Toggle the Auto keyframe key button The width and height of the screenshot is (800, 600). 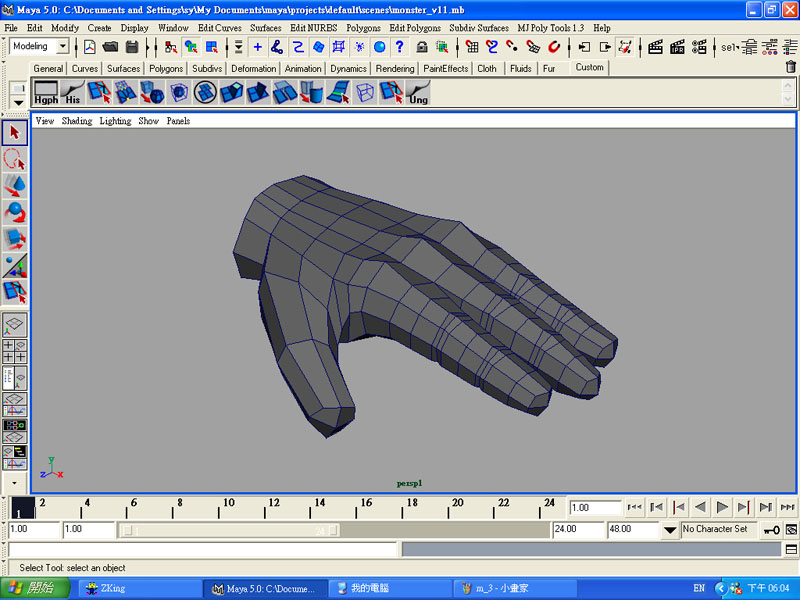771,530
